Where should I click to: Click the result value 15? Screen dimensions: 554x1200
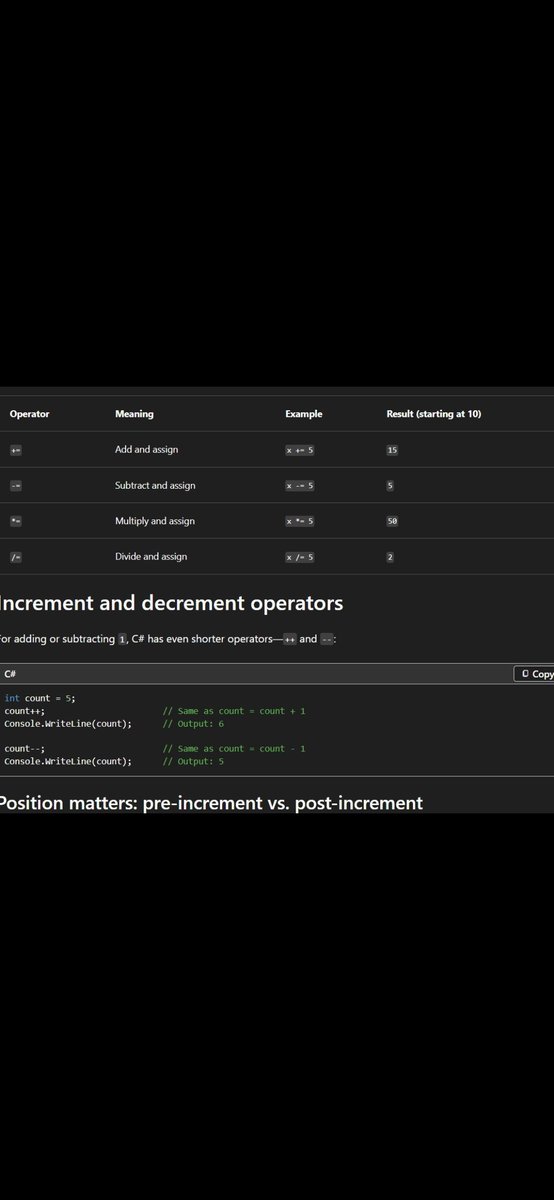pyautogui.click(x=392, y=450)
